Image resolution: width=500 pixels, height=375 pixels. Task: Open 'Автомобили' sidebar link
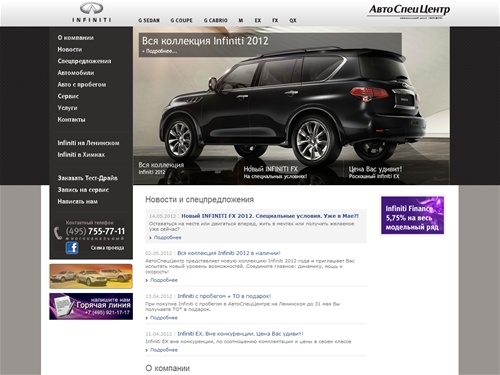click(x=76, y=73)
